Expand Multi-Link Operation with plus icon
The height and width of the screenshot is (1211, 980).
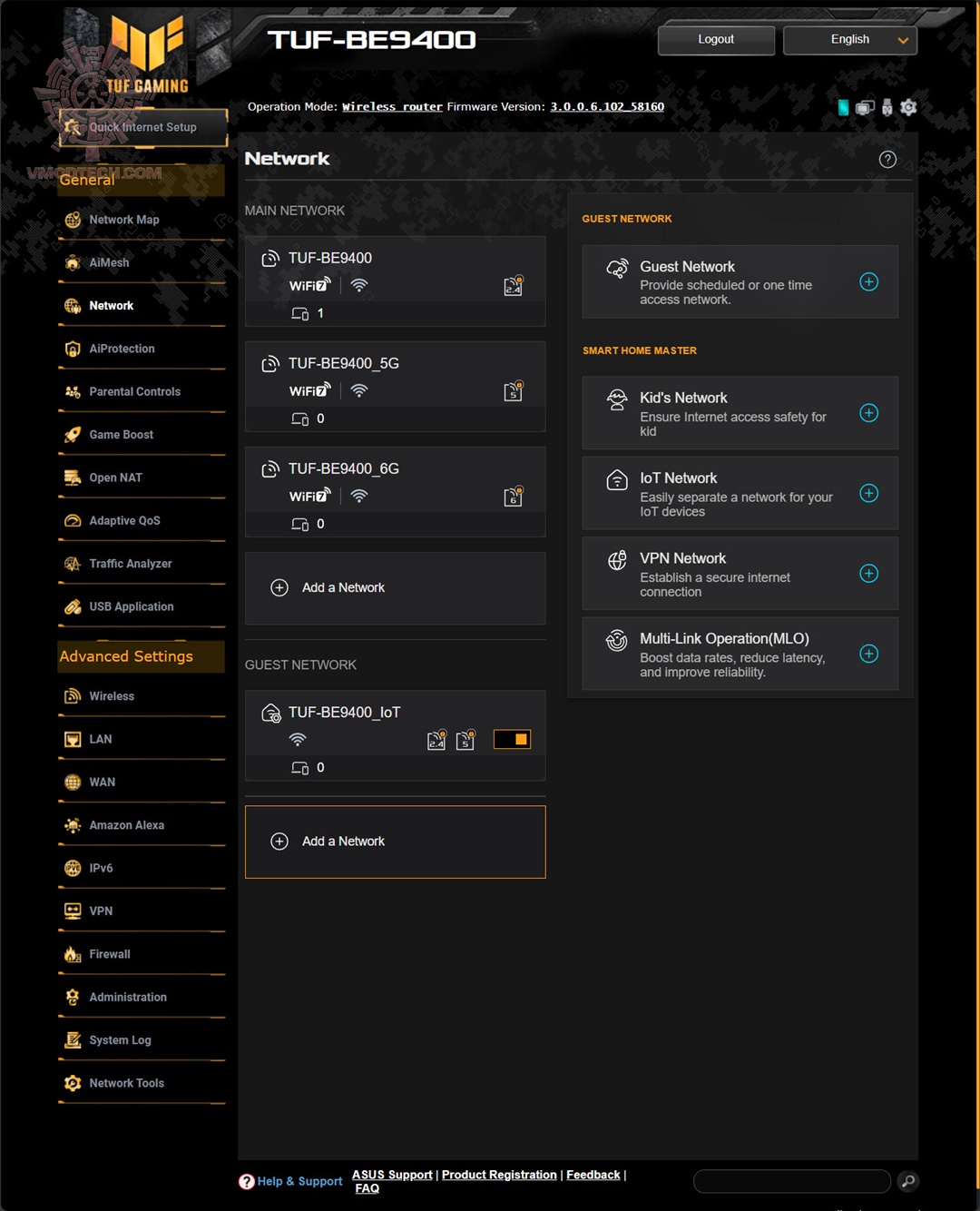tap(868, 654)
